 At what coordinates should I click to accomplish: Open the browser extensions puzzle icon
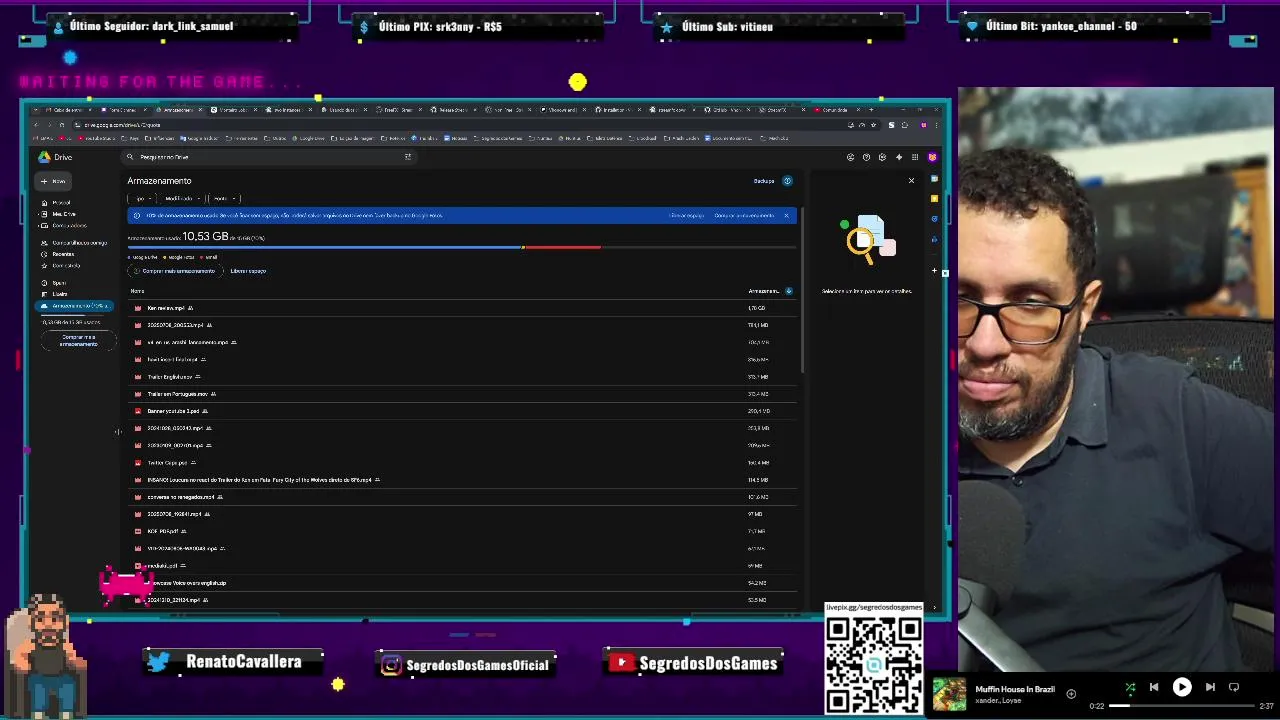tap(904, 125)
